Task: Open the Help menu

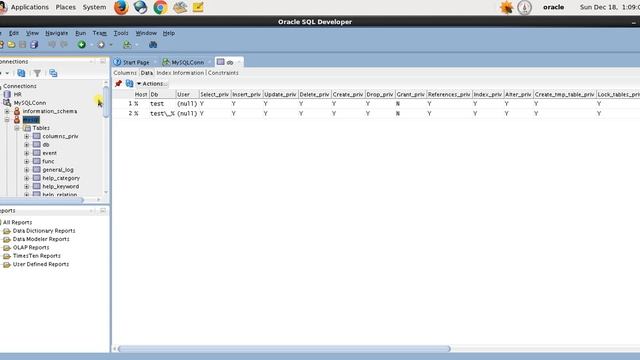Action: click(x=169, y=33)
